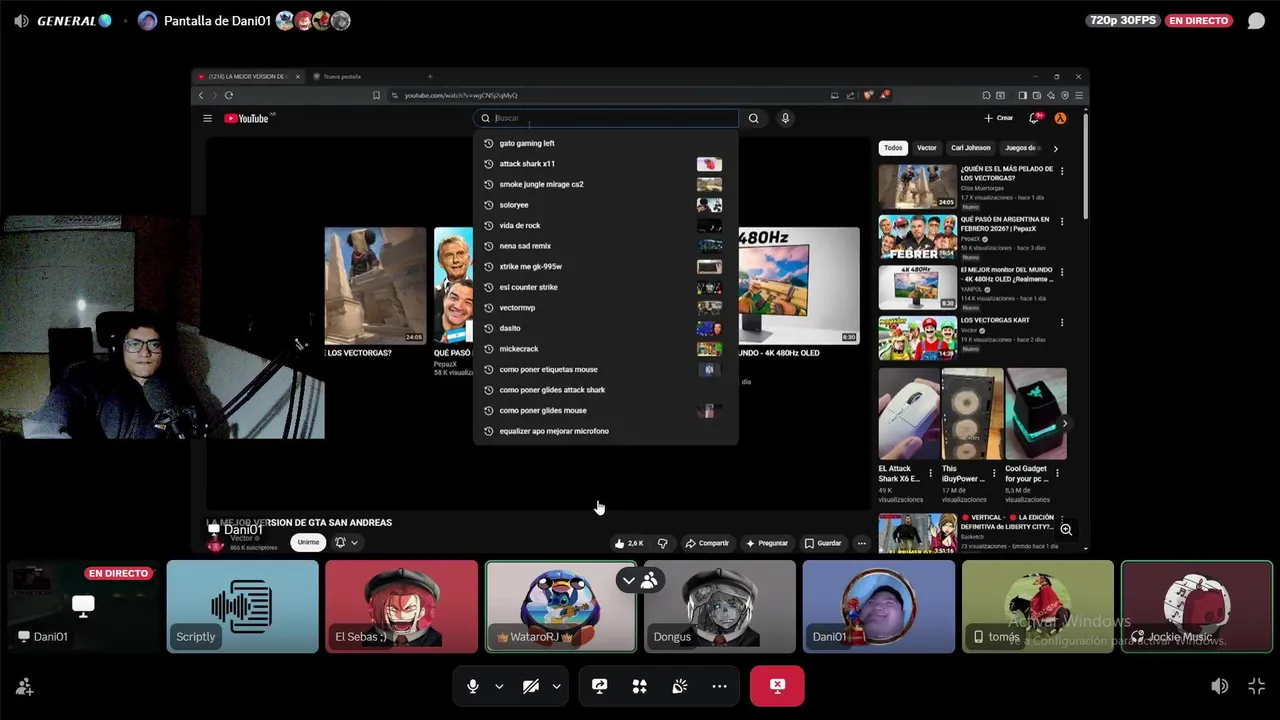Image resolution: width=1280 pixels, height=720 pixels.
Task: Click the Unirme channel button
Action: tap(308, 542)
